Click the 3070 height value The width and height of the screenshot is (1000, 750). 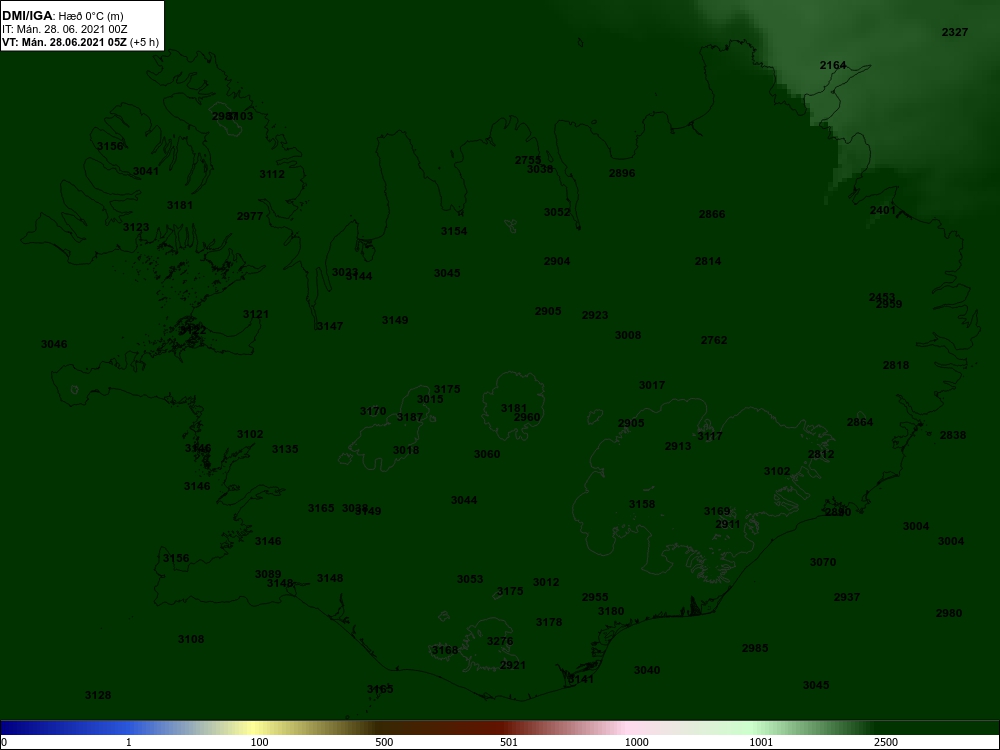click(x=823, y=562)
